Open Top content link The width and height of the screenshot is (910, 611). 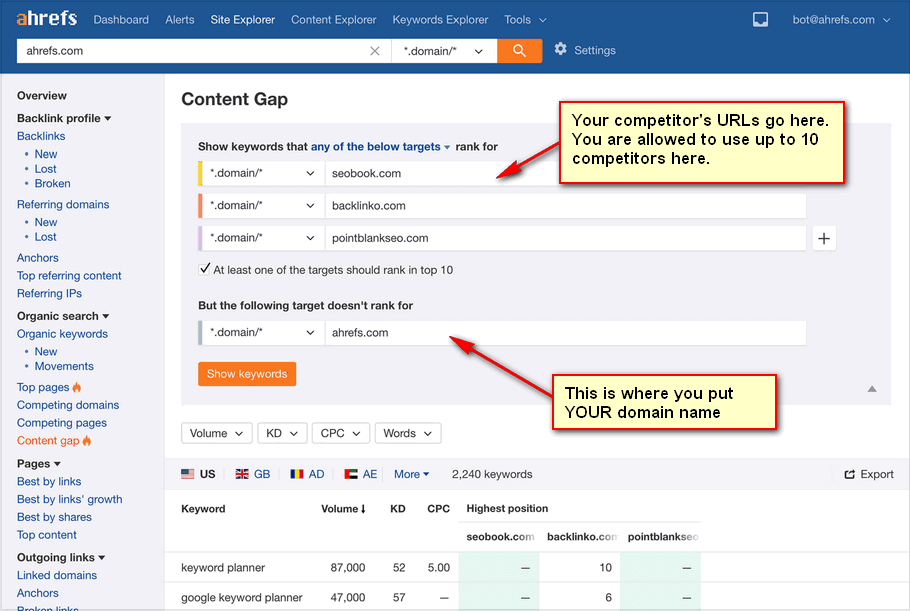click(46, 535)
